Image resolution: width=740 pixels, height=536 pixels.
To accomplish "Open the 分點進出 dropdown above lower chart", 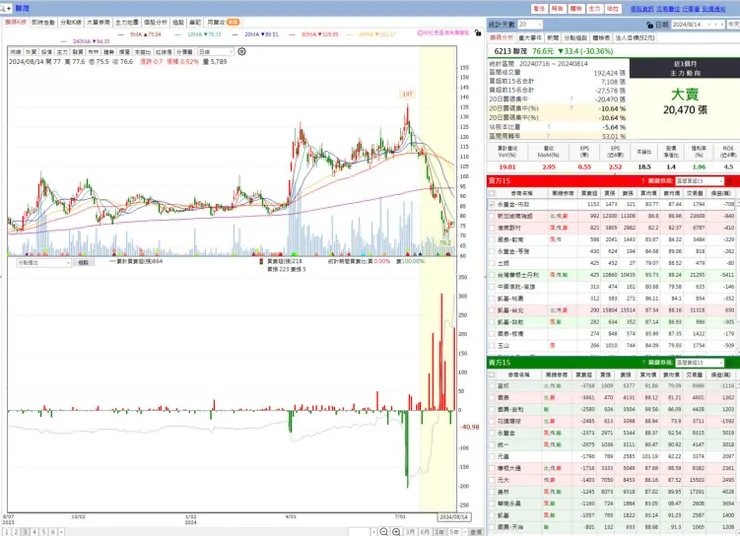I will coord(43,263).
